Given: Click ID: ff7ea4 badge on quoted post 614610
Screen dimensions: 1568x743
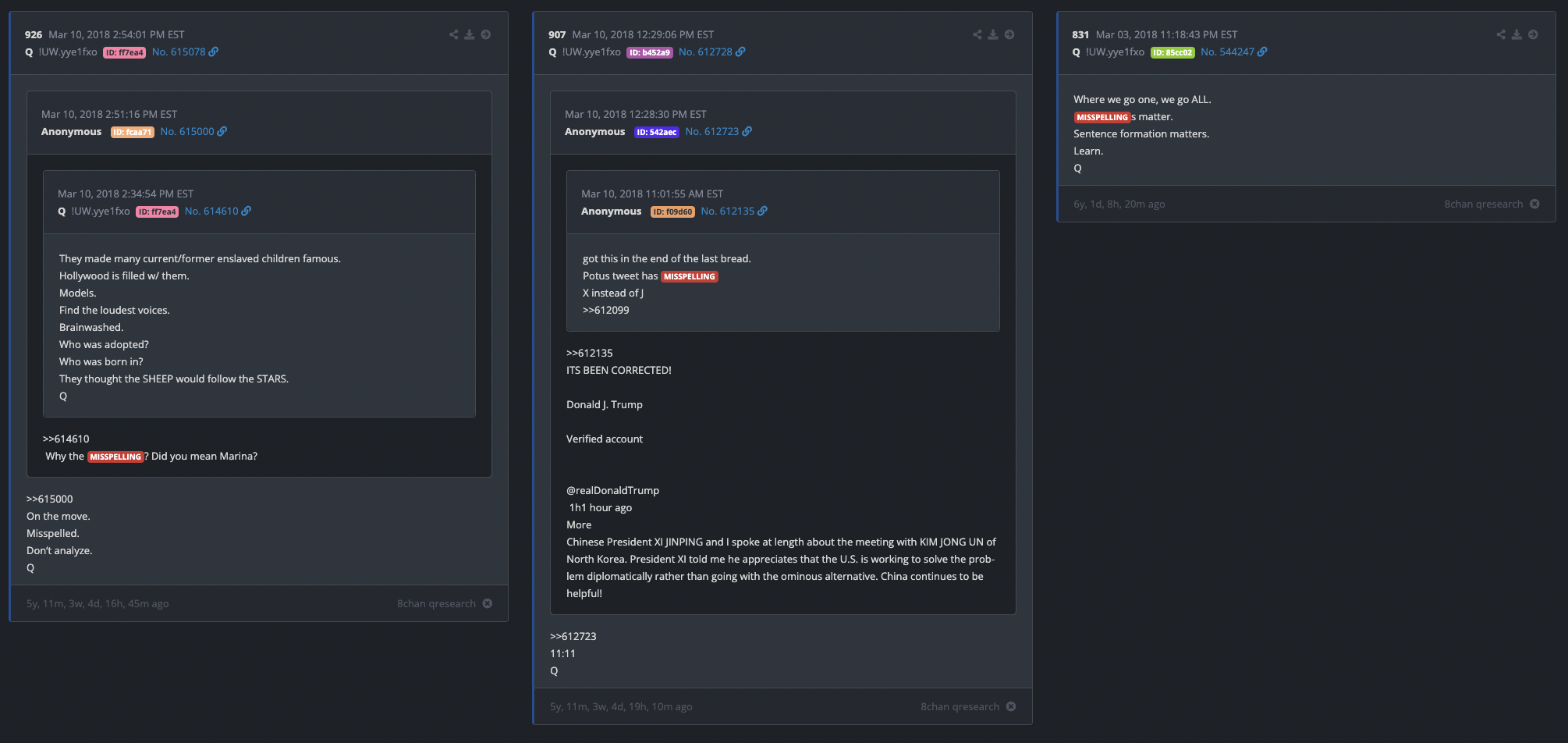Looking at the screenshot, I should pyautogui.click(x=158, y=212).
